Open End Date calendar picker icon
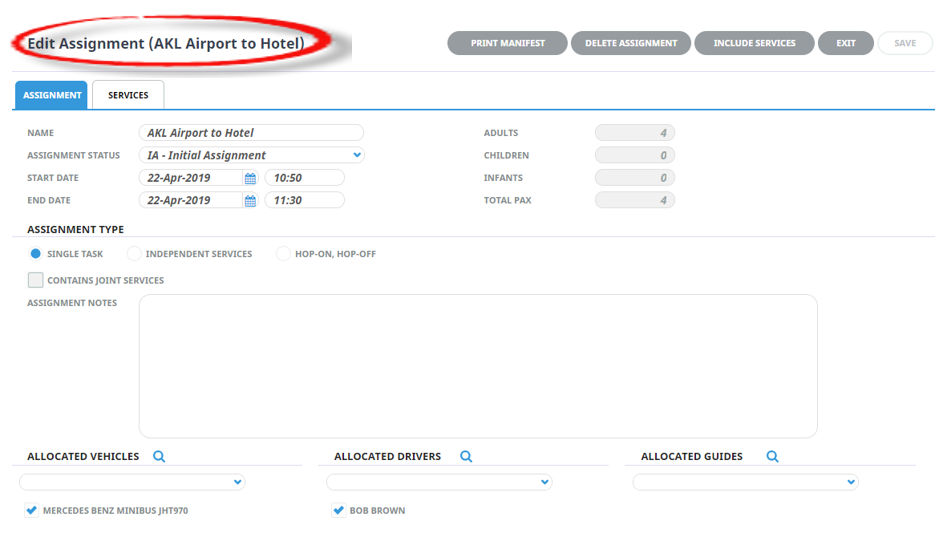946x538 pixels. pyautogui.click(x=250, y=200)
